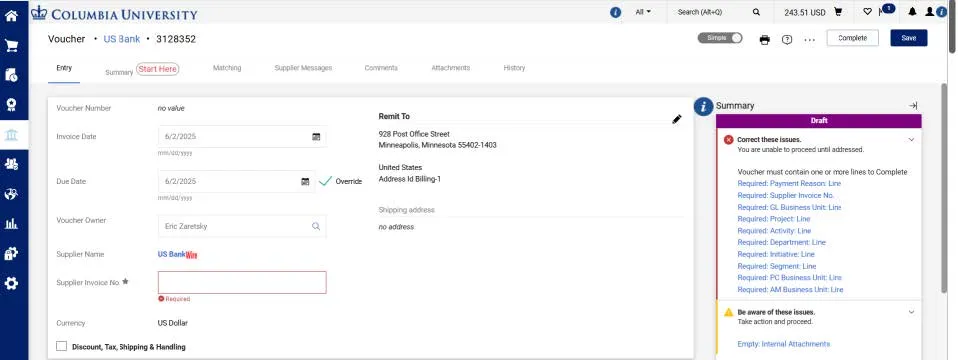Open the globe-in-hand sidebar icon
The image size is (958, 360).
(11, 194)
